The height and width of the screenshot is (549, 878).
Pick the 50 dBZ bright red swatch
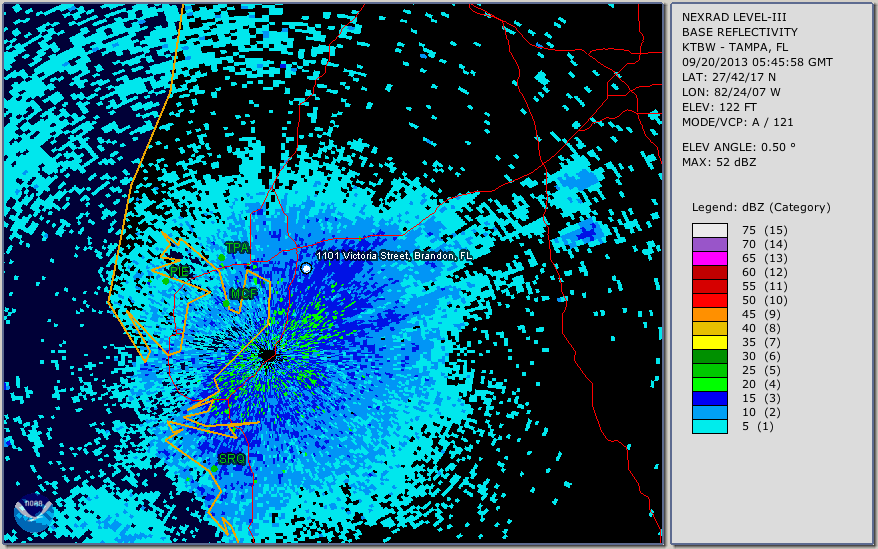coord(709,300)
